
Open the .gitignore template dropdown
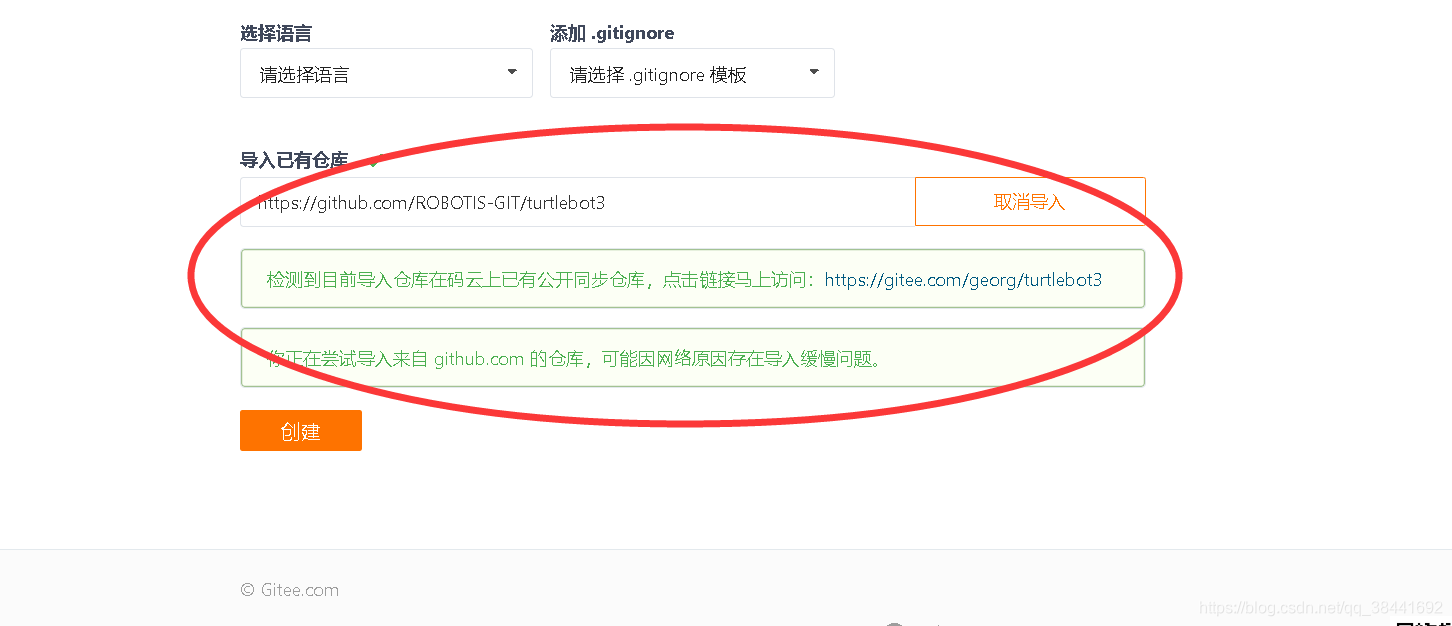(692, 74)
